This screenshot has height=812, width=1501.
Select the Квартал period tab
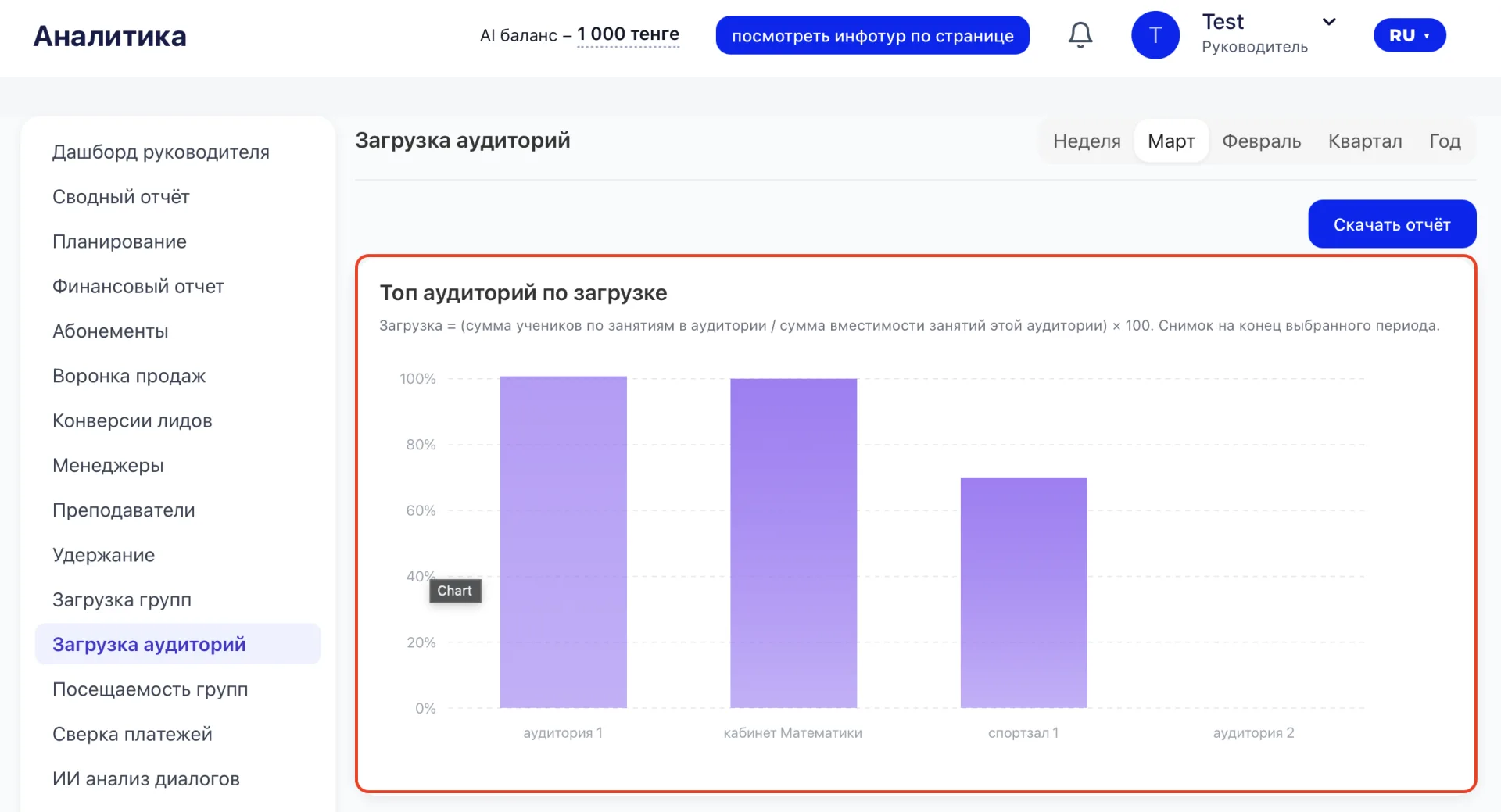[x=1365, y=141]
